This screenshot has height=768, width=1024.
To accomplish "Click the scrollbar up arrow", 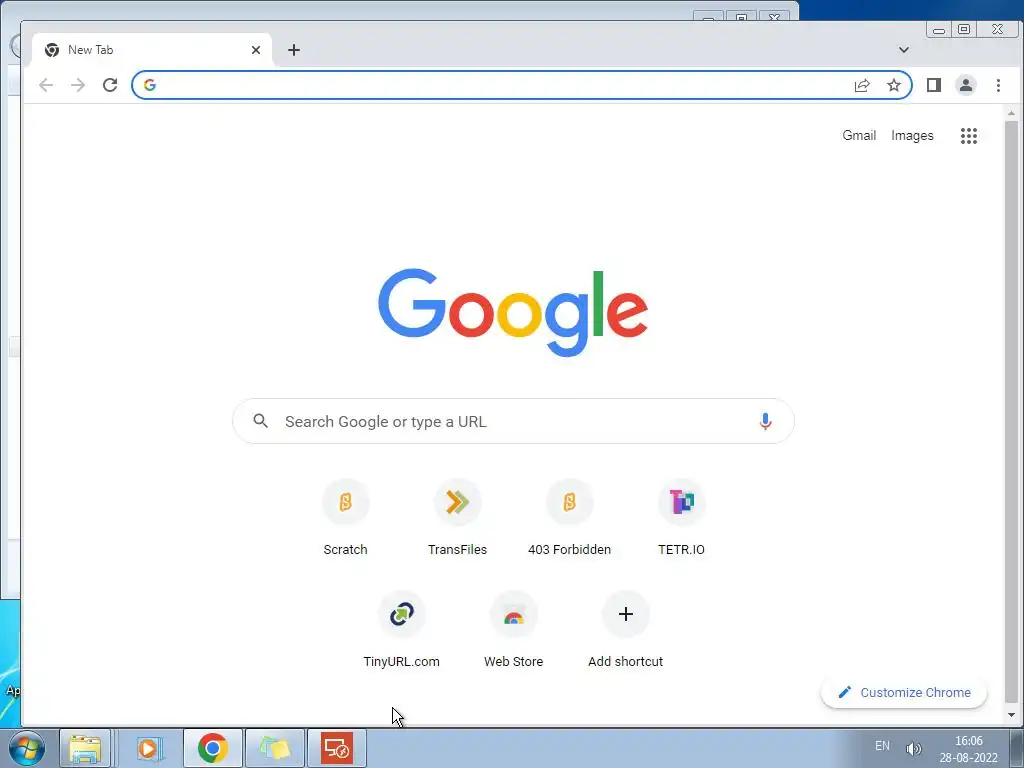I will tap(1011, 114).
